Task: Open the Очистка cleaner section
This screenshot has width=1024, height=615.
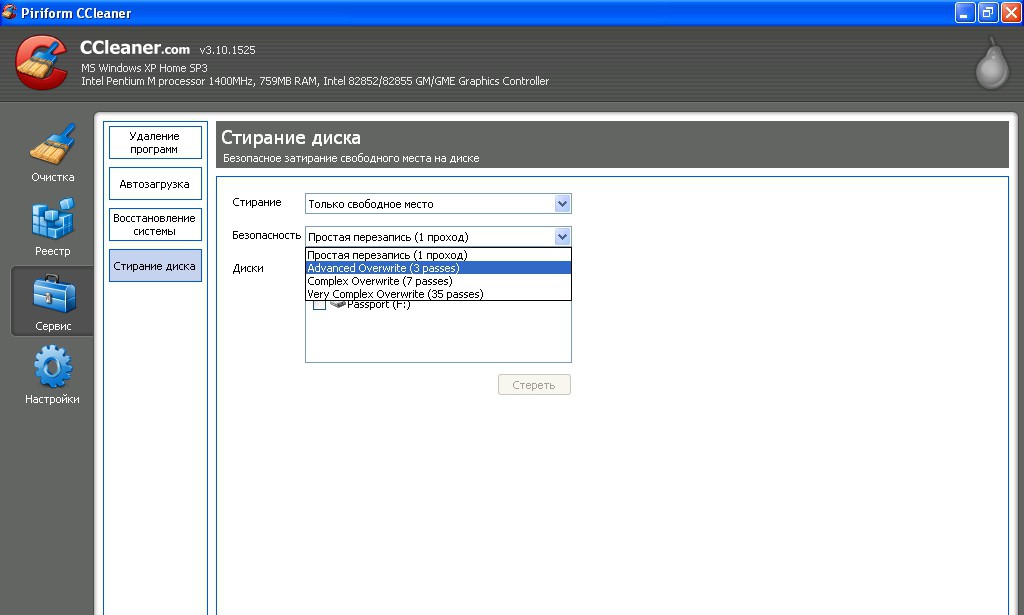Action: (x=52, y=153)
